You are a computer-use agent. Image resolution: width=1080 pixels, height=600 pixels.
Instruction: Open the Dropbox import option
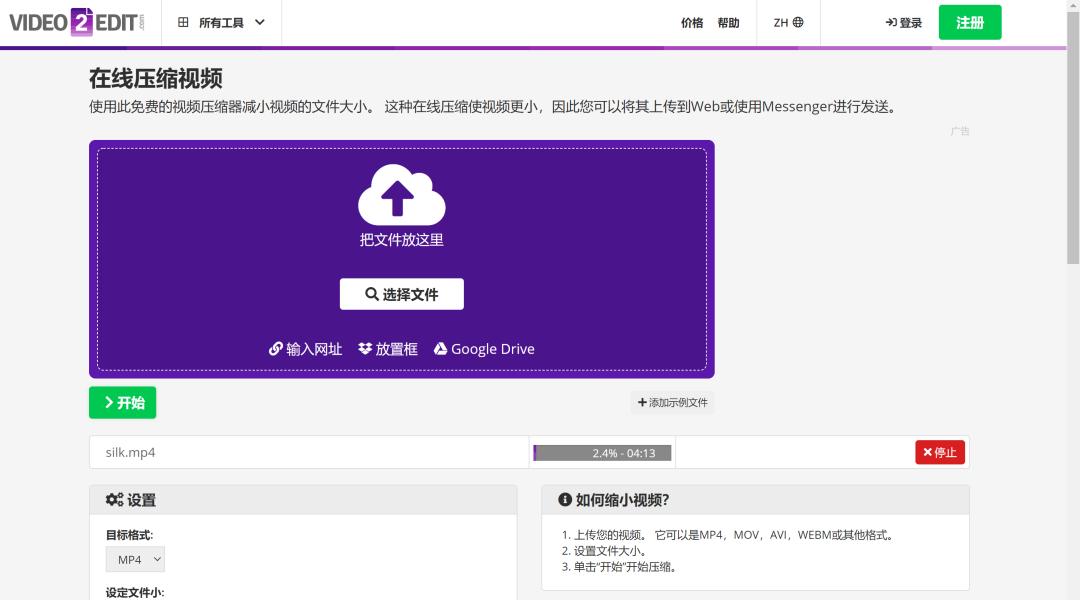click(x=387, y=348)
